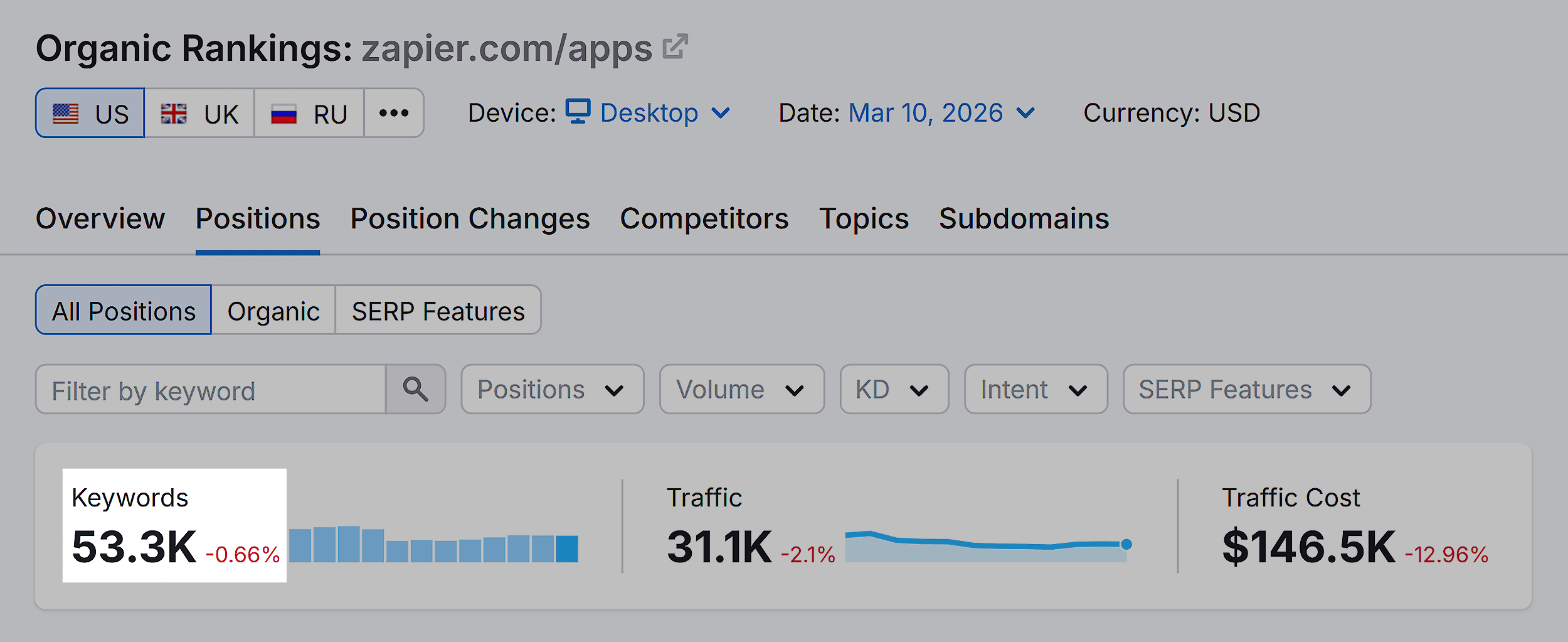Click the Desktop device monitor icon
Image resolution: width=1568 pixels, height=642 pixels.
[x=577, y=113]
